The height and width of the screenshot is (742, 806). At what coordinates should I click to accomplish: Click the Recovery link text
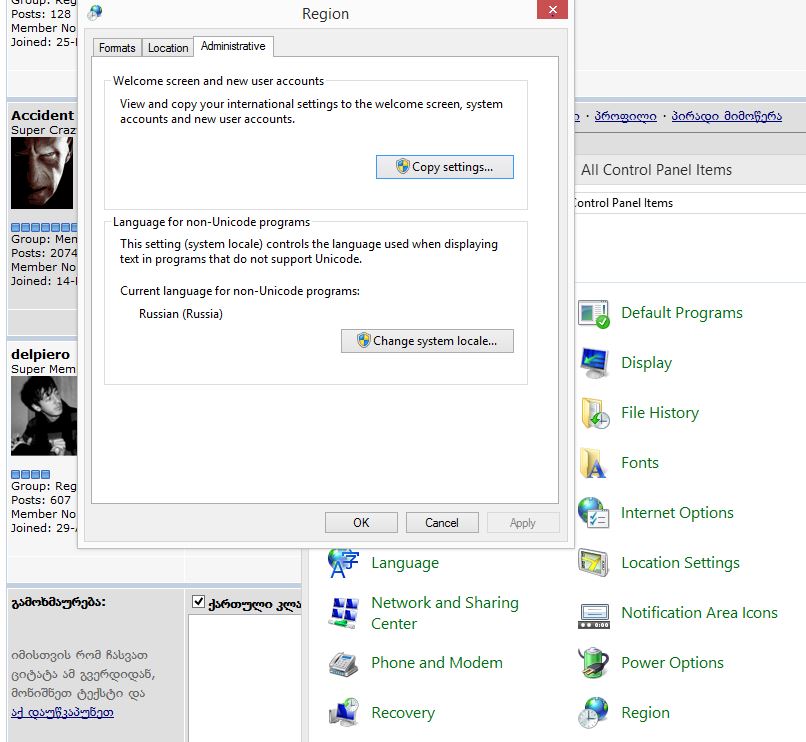tap(403, 713)
